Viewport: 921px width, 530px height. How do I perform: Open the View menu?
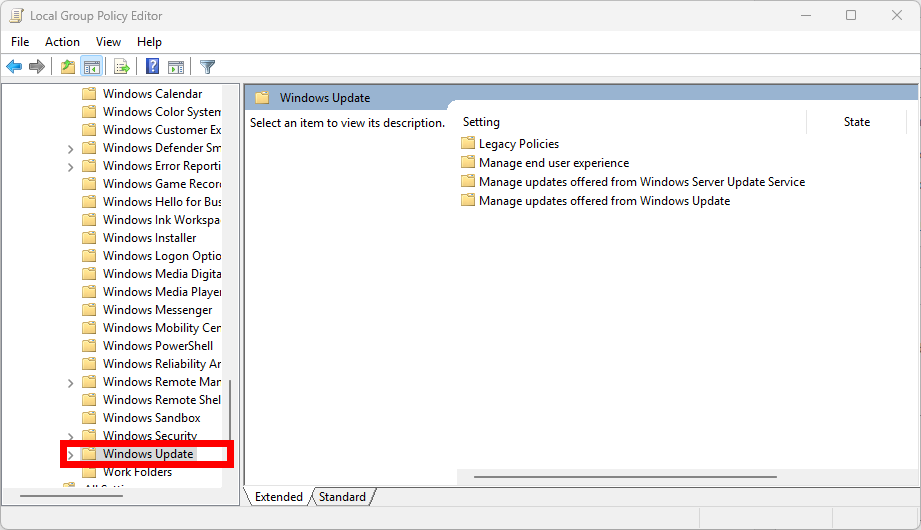tap(108, 42)
